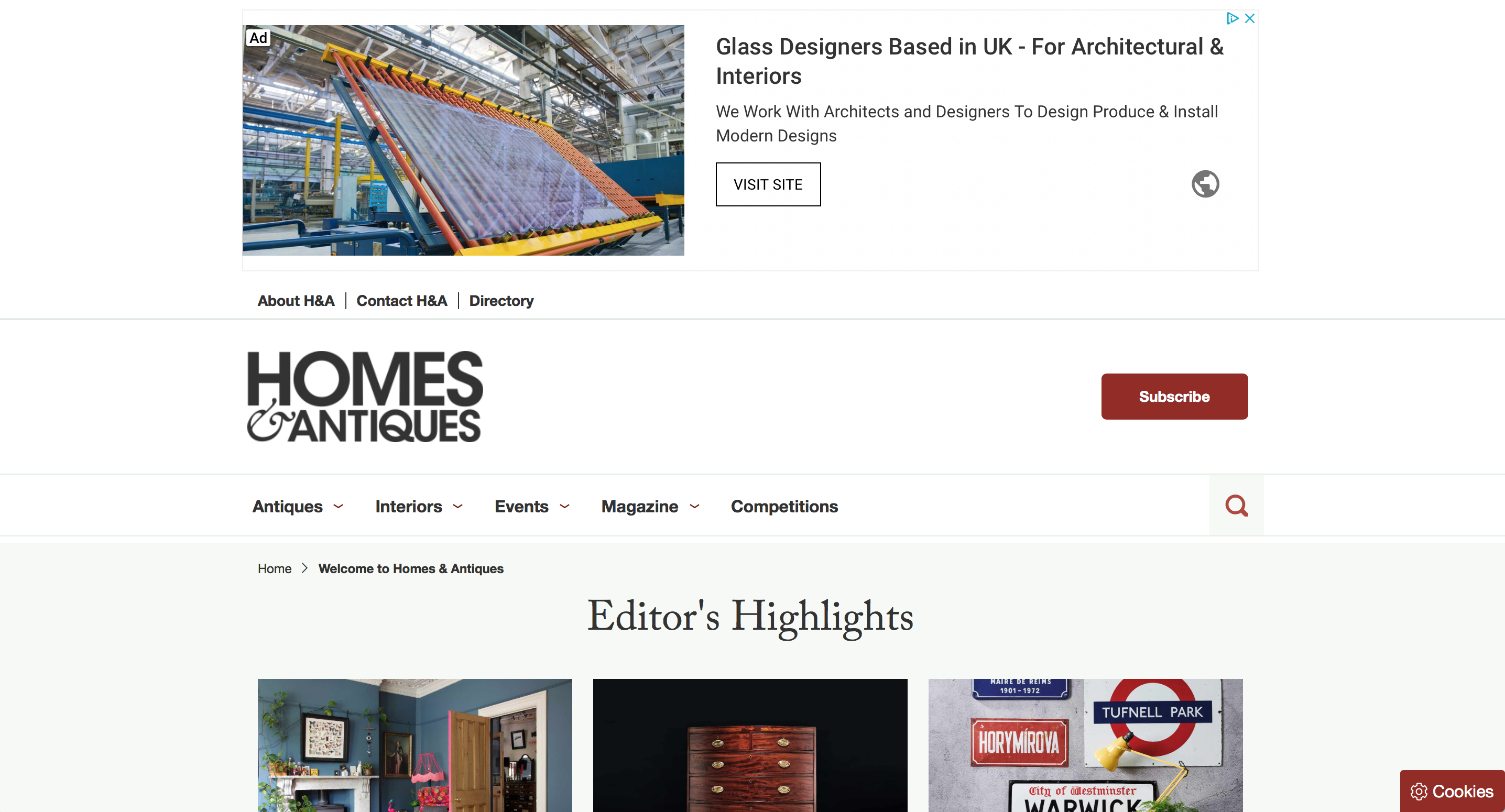Click the globe icon in ad
Viewport: 1505px width, 812px height.
1205,184
